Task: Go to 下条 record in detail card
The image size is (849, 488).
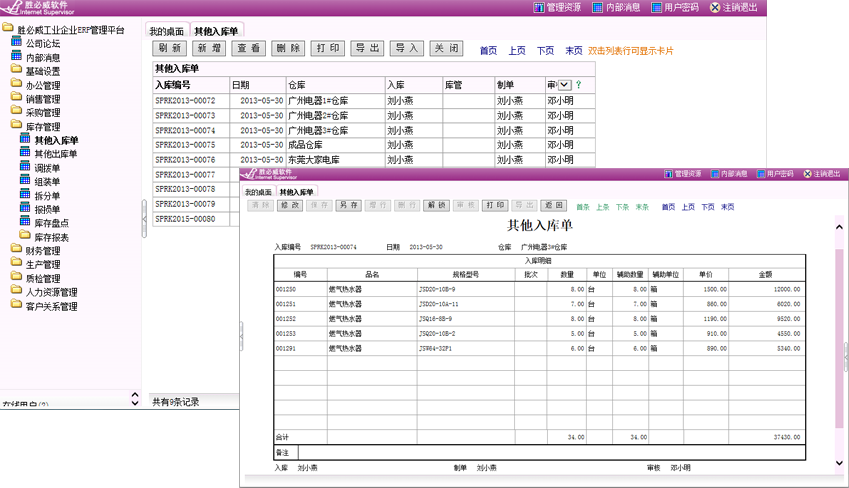Action: coord(622,207)
